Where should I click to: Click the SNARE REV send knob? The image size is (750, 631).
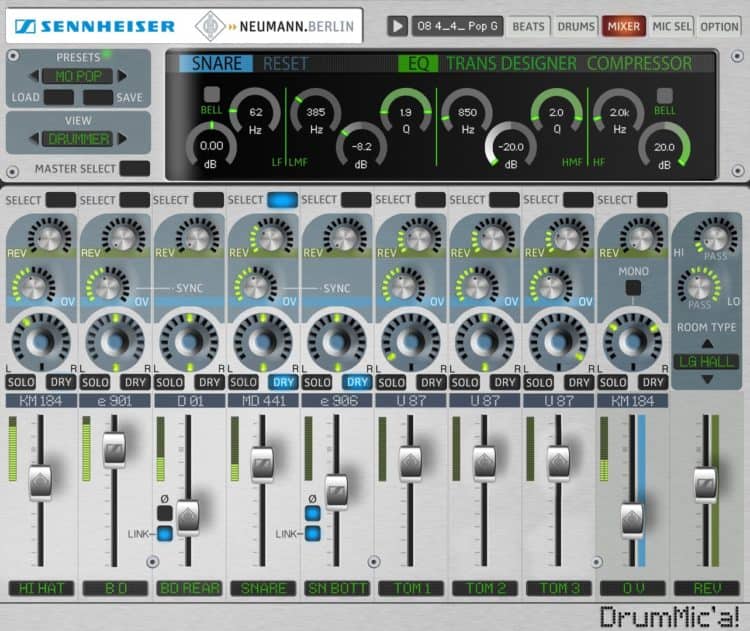(x=271, y=238)
